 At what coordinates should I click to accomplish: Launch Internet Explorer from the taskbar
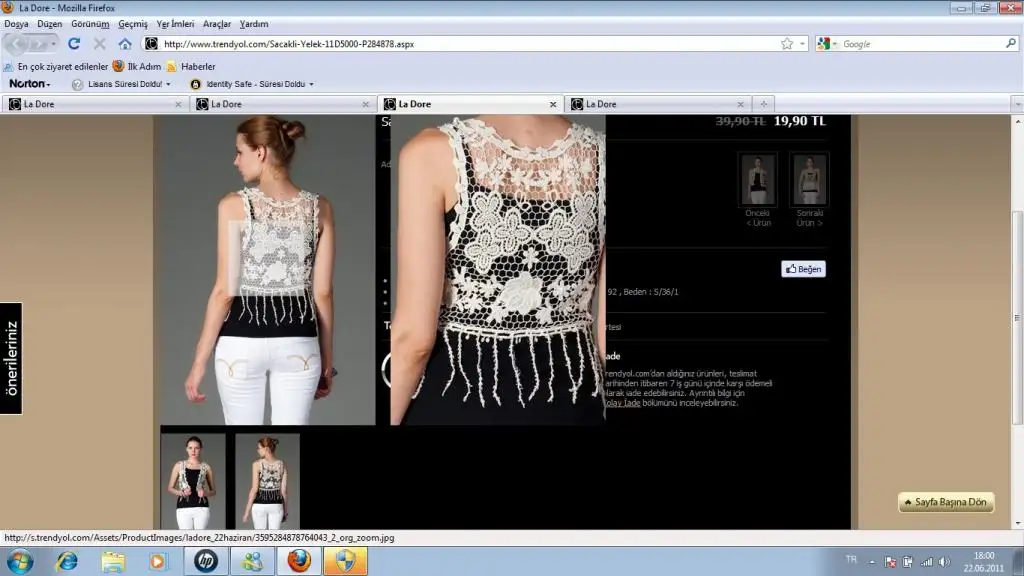coord(68,561)
